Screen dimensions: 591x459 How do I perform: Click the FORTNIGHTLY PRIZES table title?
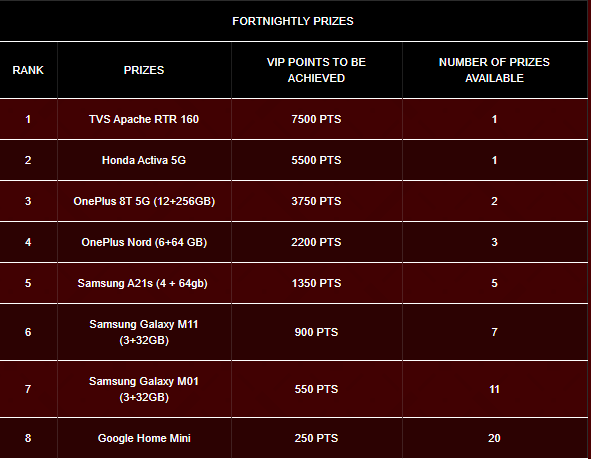pyautogui.click(x=293, y=21)
